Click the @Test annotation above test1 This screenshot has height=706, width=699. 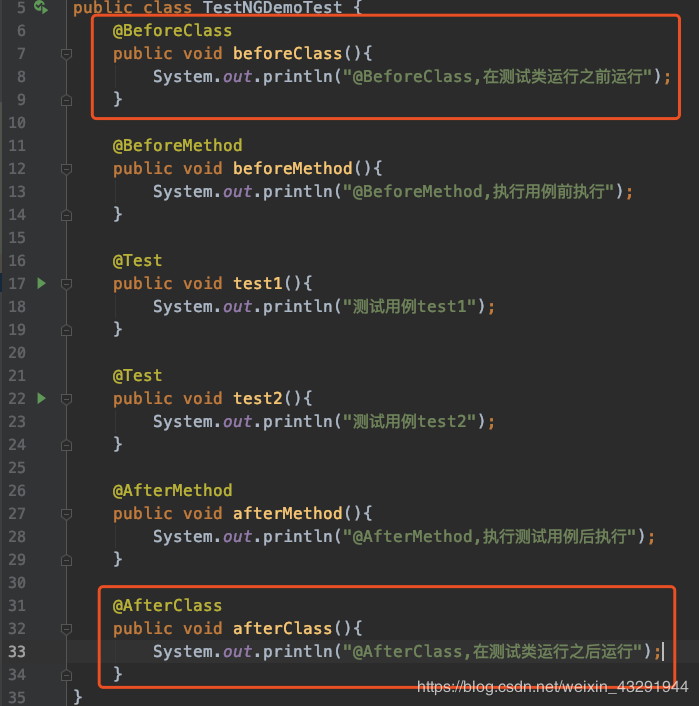[x=137, y=260]
